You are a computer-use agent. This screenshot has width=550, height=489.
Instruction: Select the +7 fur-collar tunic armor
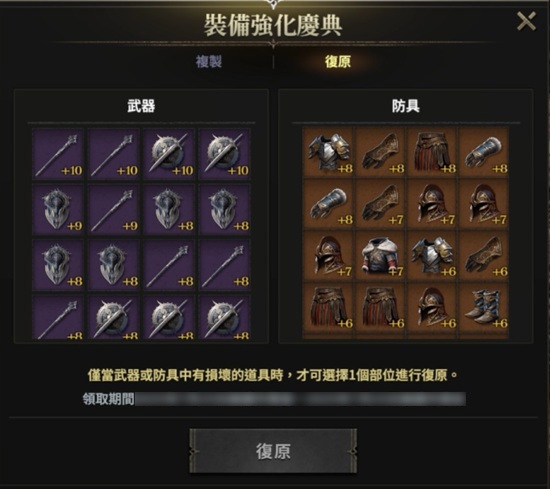[381, 255]
